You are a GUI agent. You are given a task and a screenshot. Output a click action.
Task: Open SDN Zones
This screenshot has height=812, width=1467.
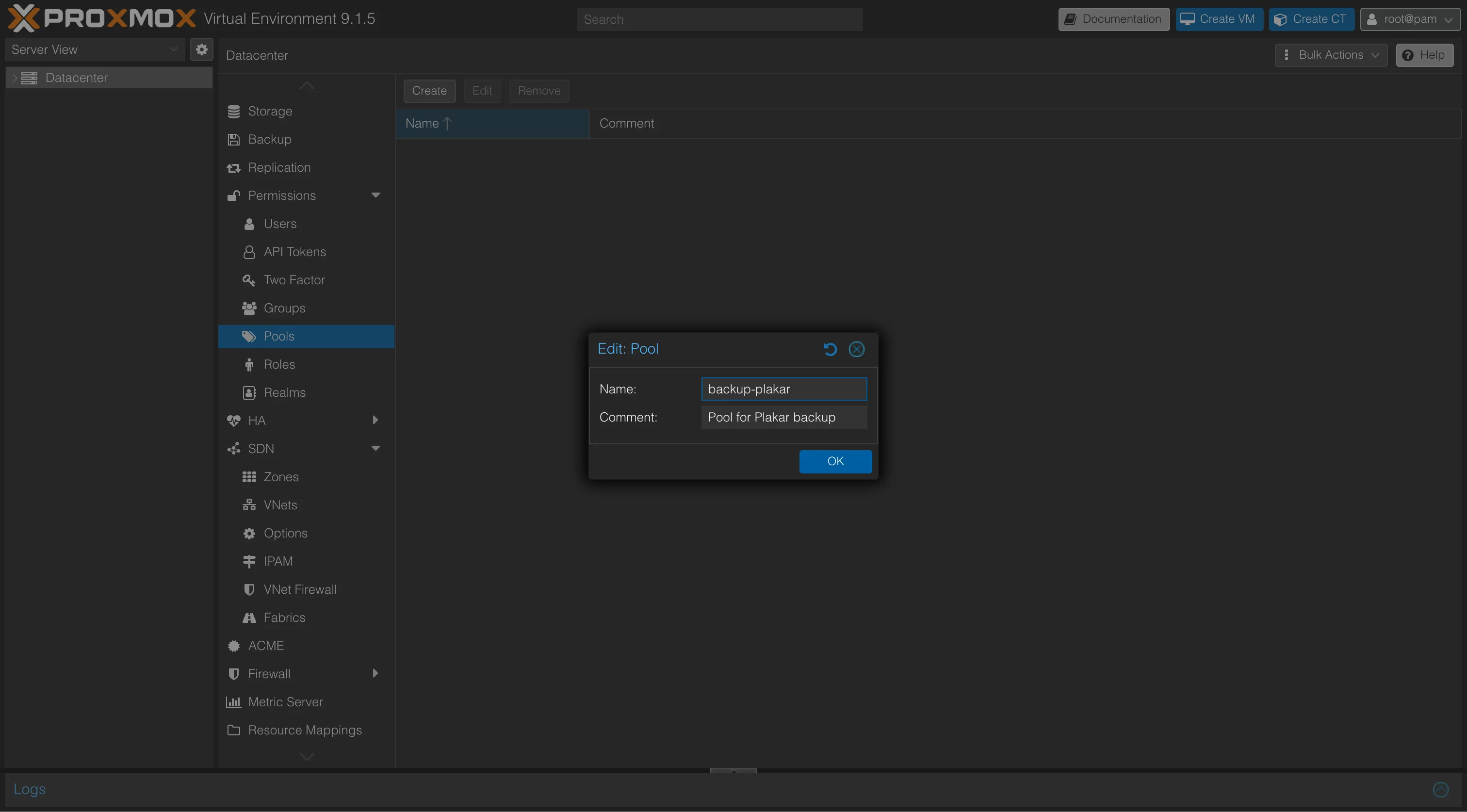coord(306,477)
